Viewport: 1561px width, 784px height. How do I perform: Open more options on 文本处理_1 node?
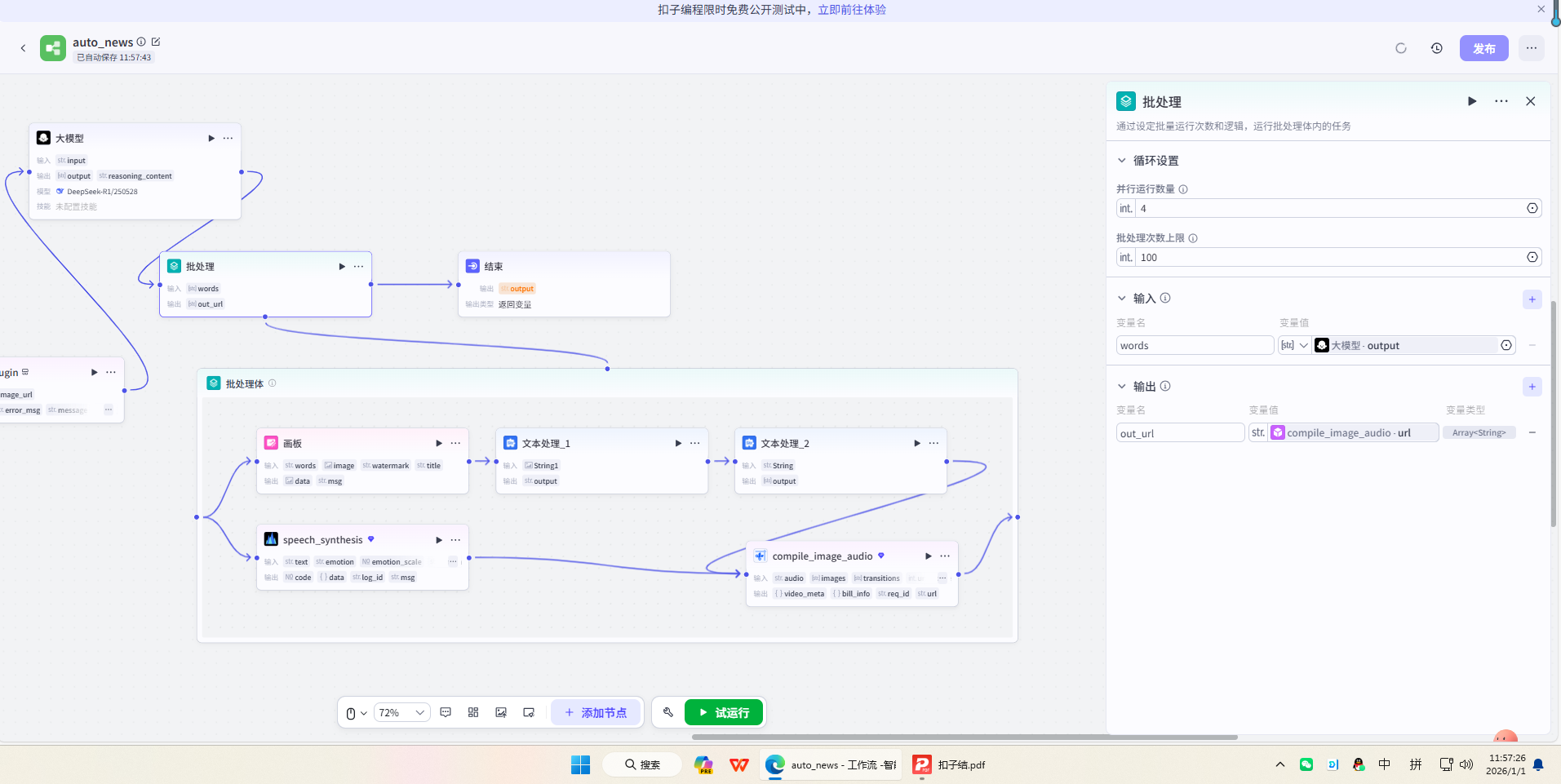pos(694,443)
